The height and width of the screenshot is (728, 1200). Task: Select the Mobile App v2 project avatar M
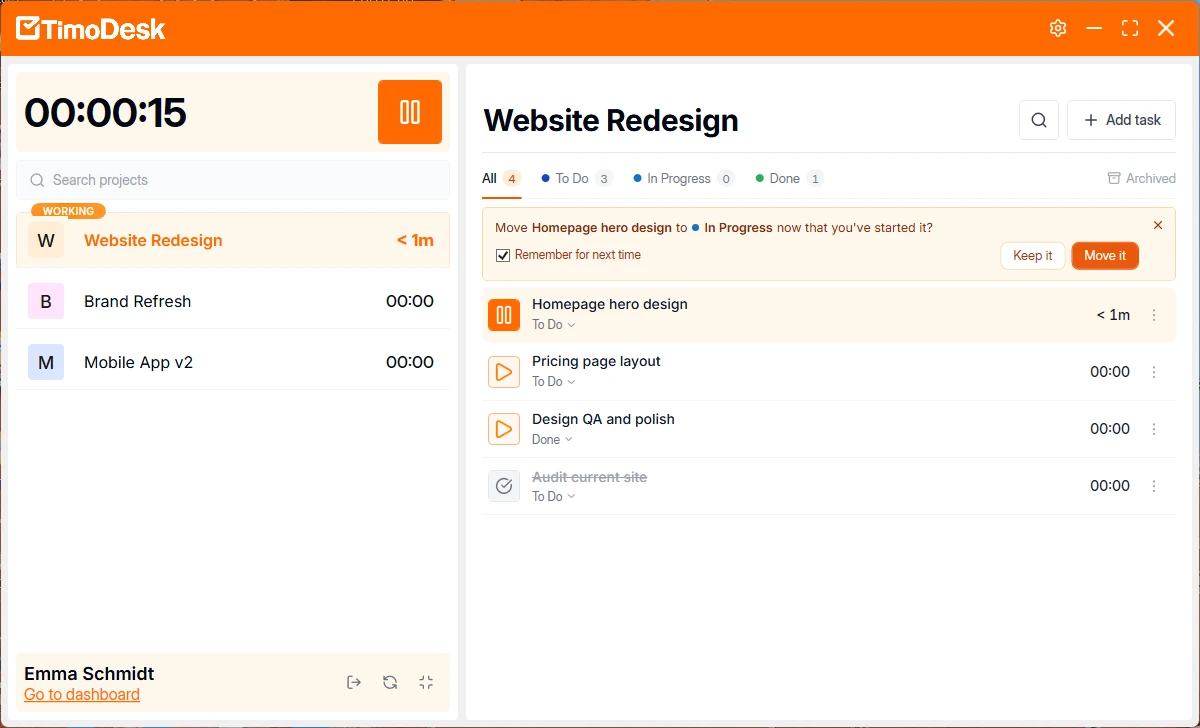click(46, 362)
